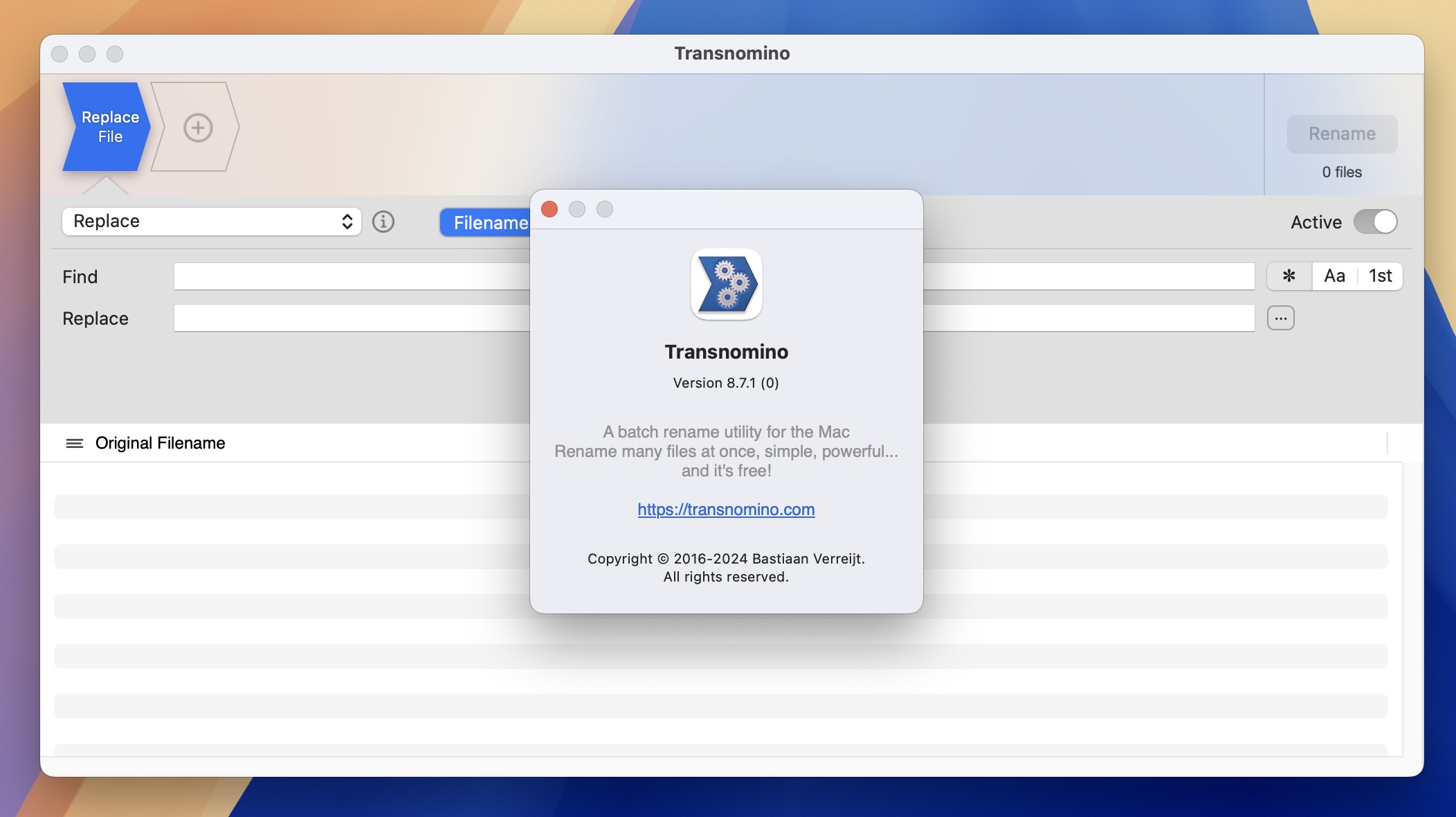Click the Transnomino app icon in About
Viewport: 1456px width, 817px height.
(727, 285)
